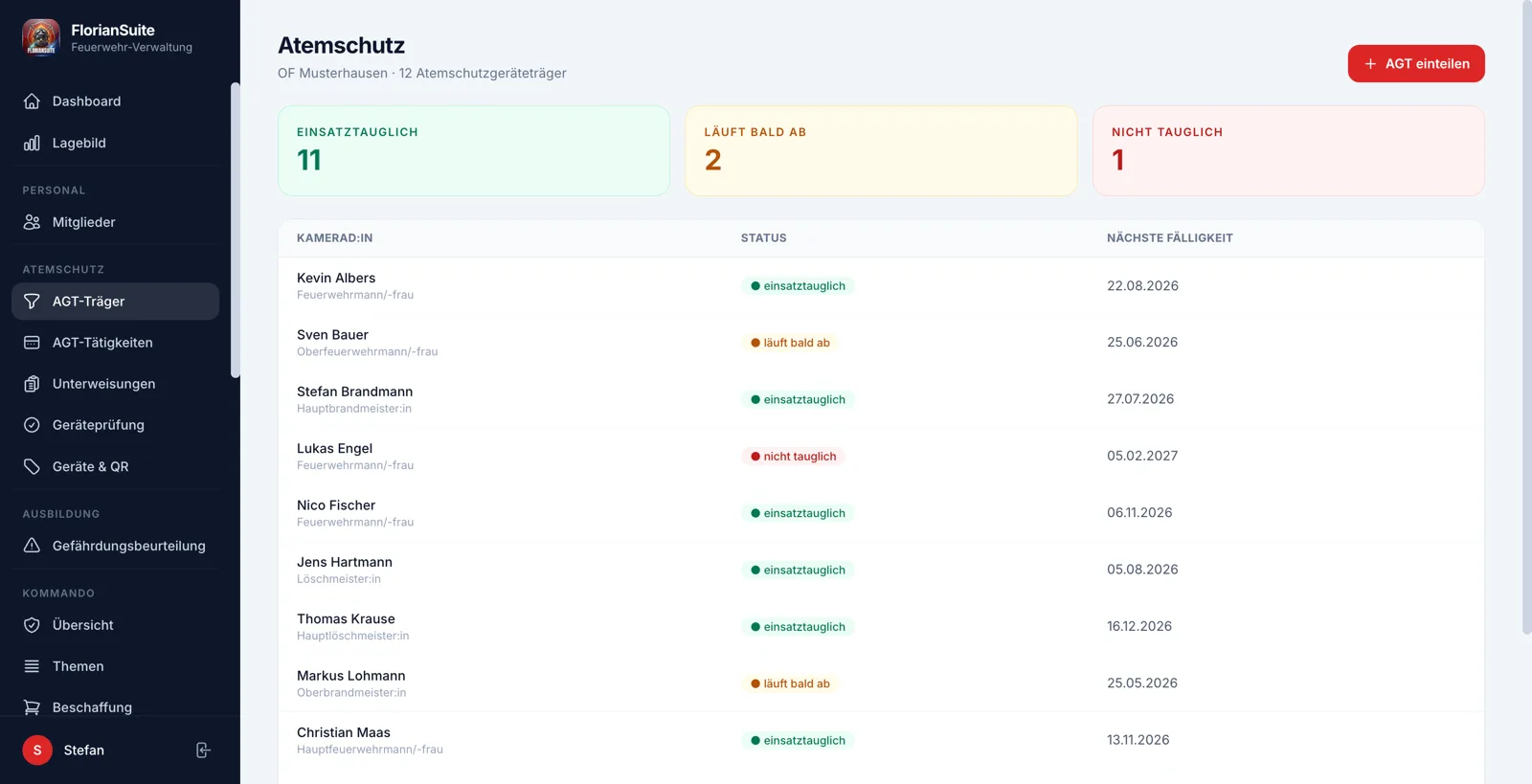Open Geräte & QR tag icon

(32, 466)
